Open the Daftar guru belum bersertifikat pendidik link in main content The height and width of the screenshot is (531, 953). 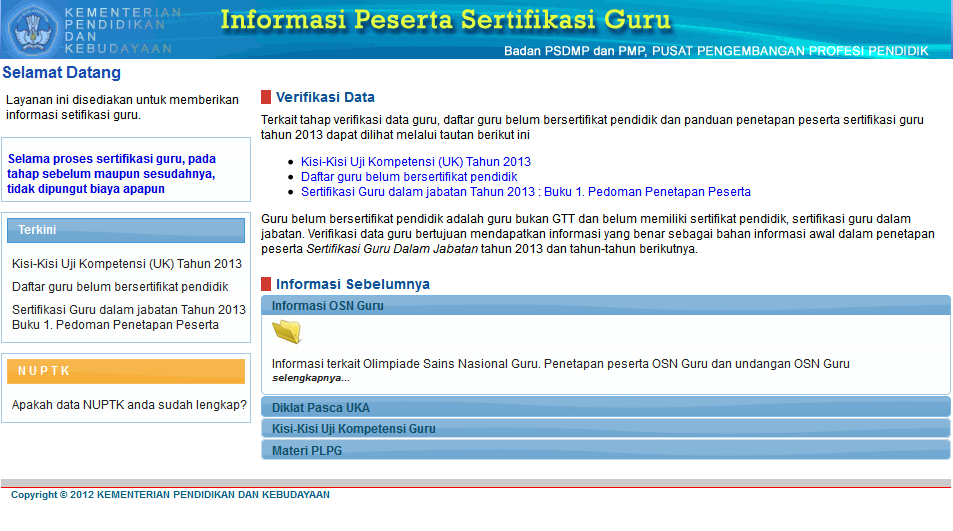409,177
